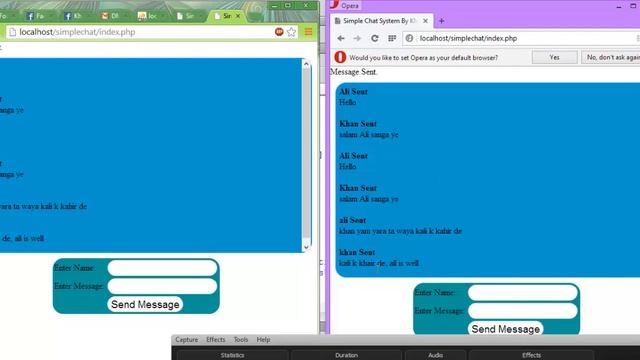
Task: Open the Tools menu in recorder
Action: 241,340
